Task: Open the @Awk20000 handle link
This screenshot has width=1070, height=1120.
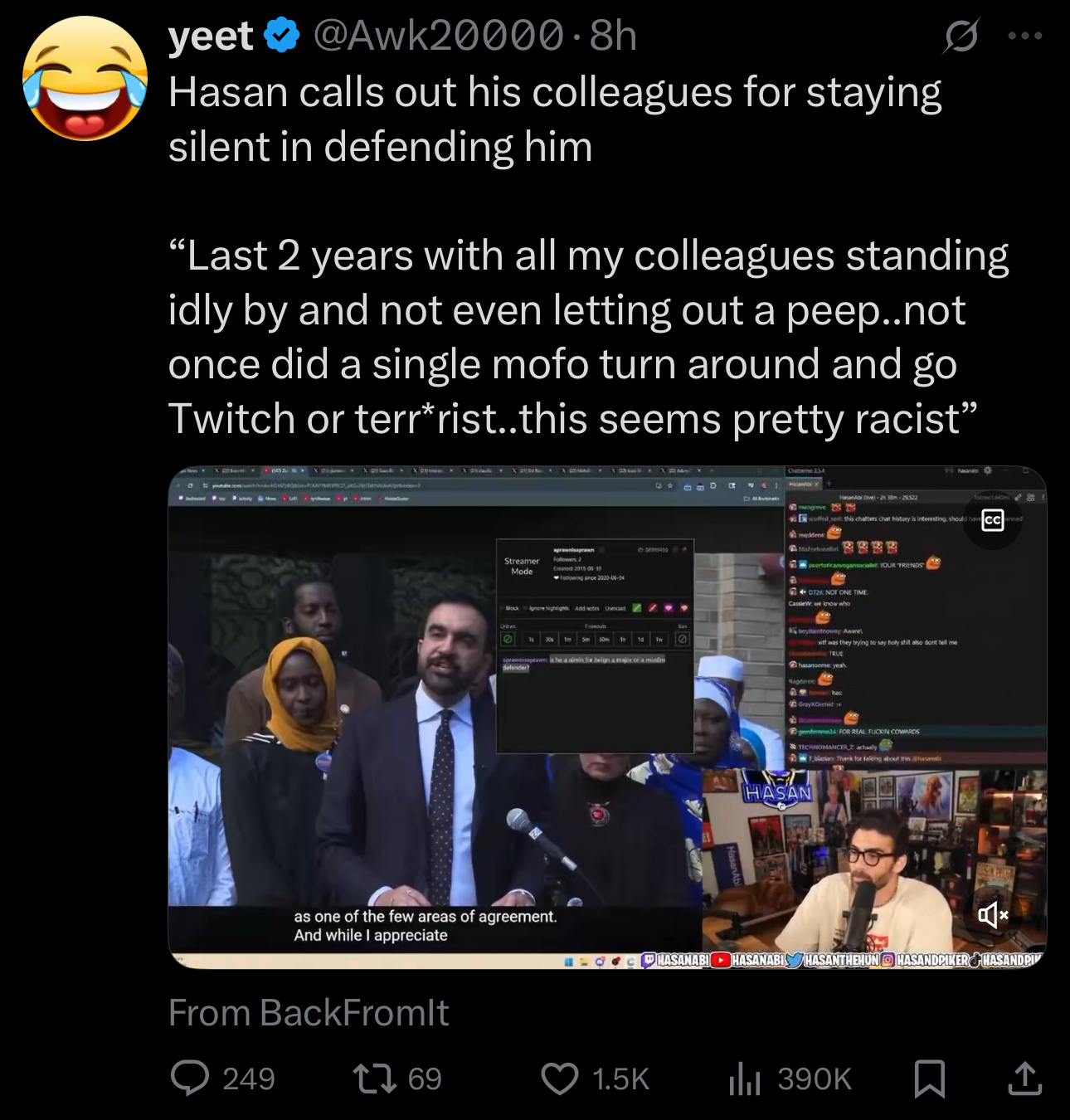Action: (x=437, y=36)
